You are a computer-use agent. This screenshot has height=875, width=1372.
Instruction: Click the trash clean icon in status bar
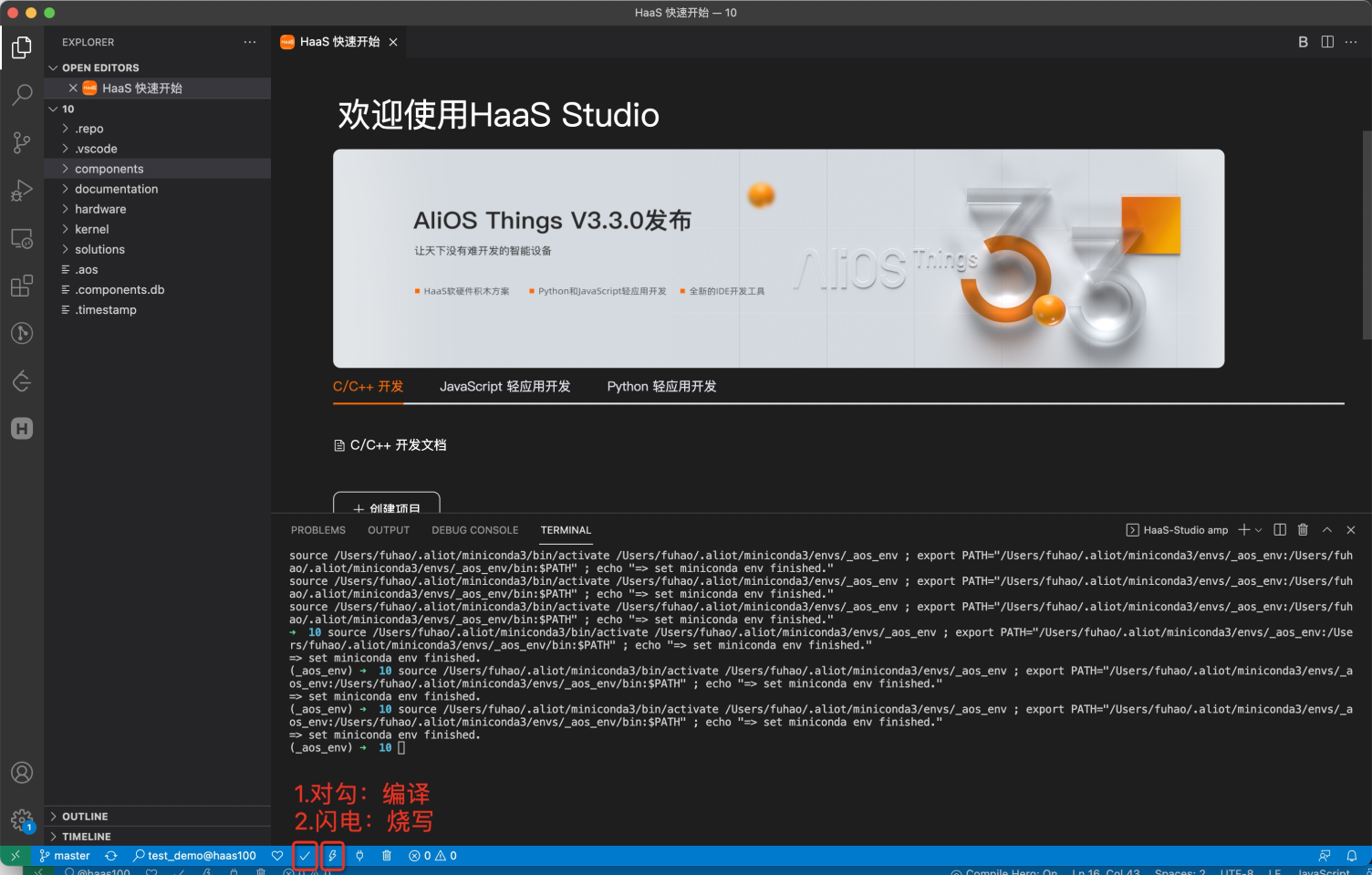[x=387, y=856]
